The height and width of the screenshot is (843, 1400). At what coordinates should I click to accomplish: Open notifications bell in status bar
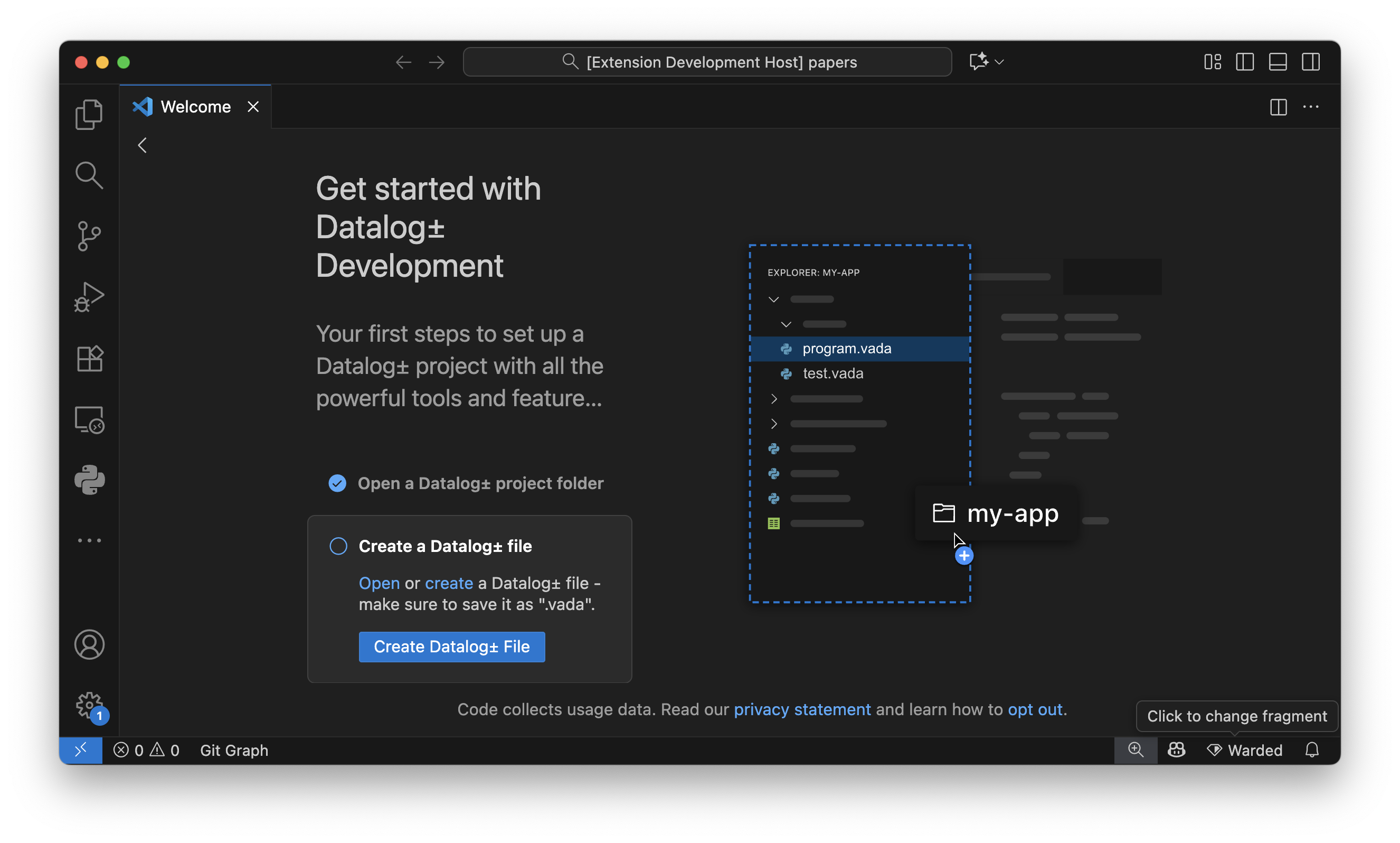(1311, 750)
